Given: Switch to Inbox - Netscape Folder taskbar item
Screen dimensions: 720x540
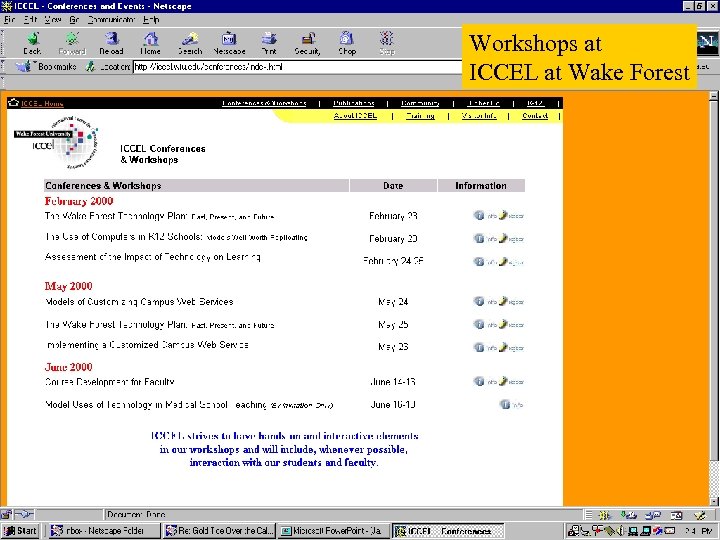Looking at the screenshot, I should click(x=105, y=531).
